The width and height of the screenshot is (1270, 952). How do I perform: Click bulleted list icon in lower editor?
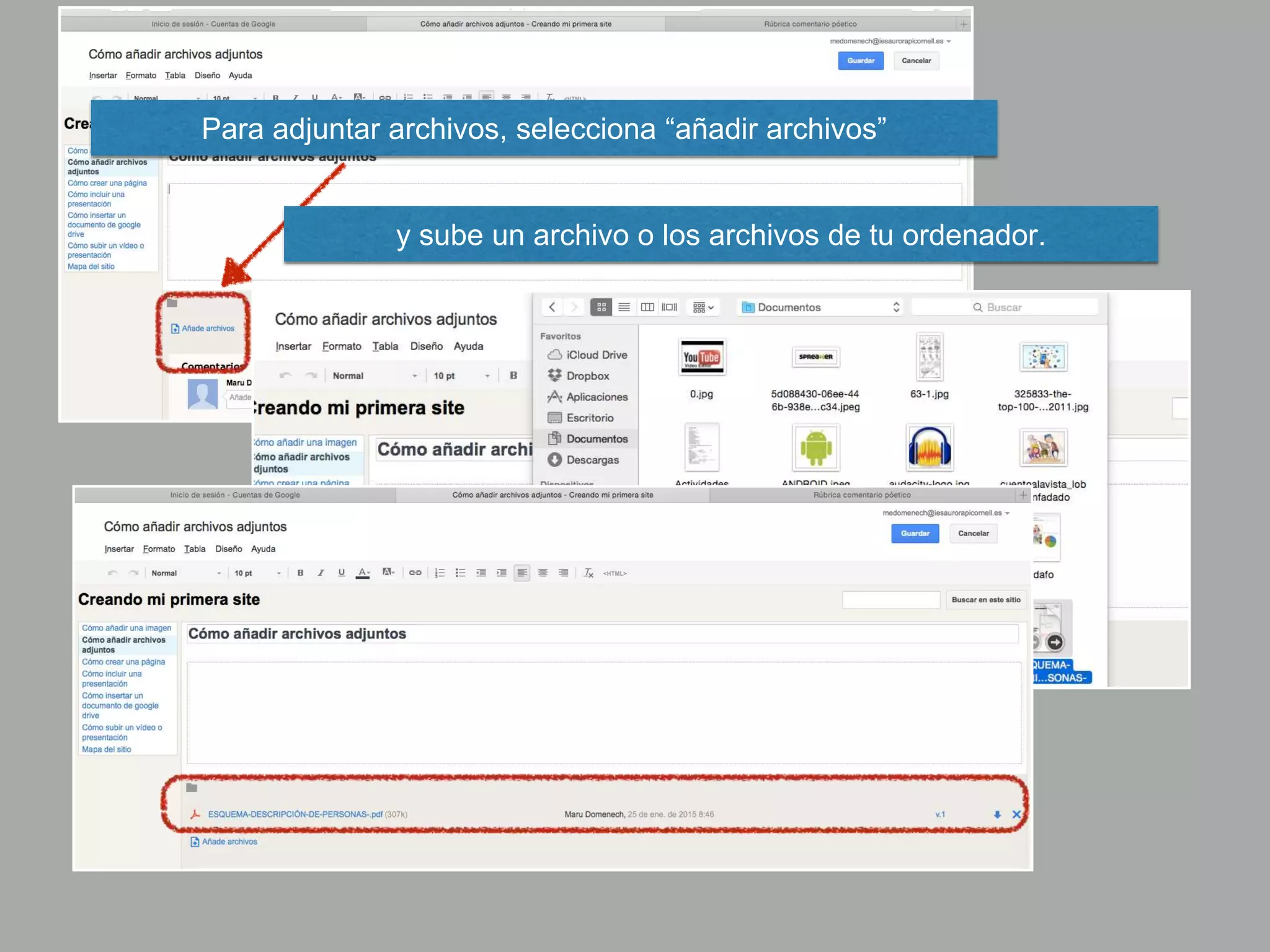[x=460, y=573]
